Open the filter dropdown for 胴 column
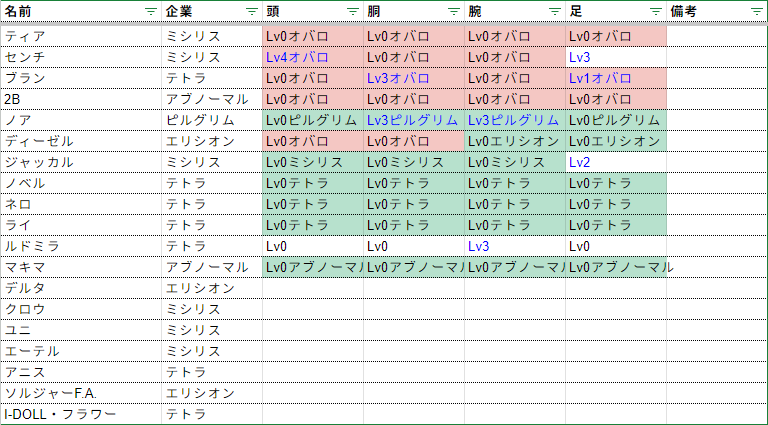Viewport: 768px width, 425px height. point(454,12)
